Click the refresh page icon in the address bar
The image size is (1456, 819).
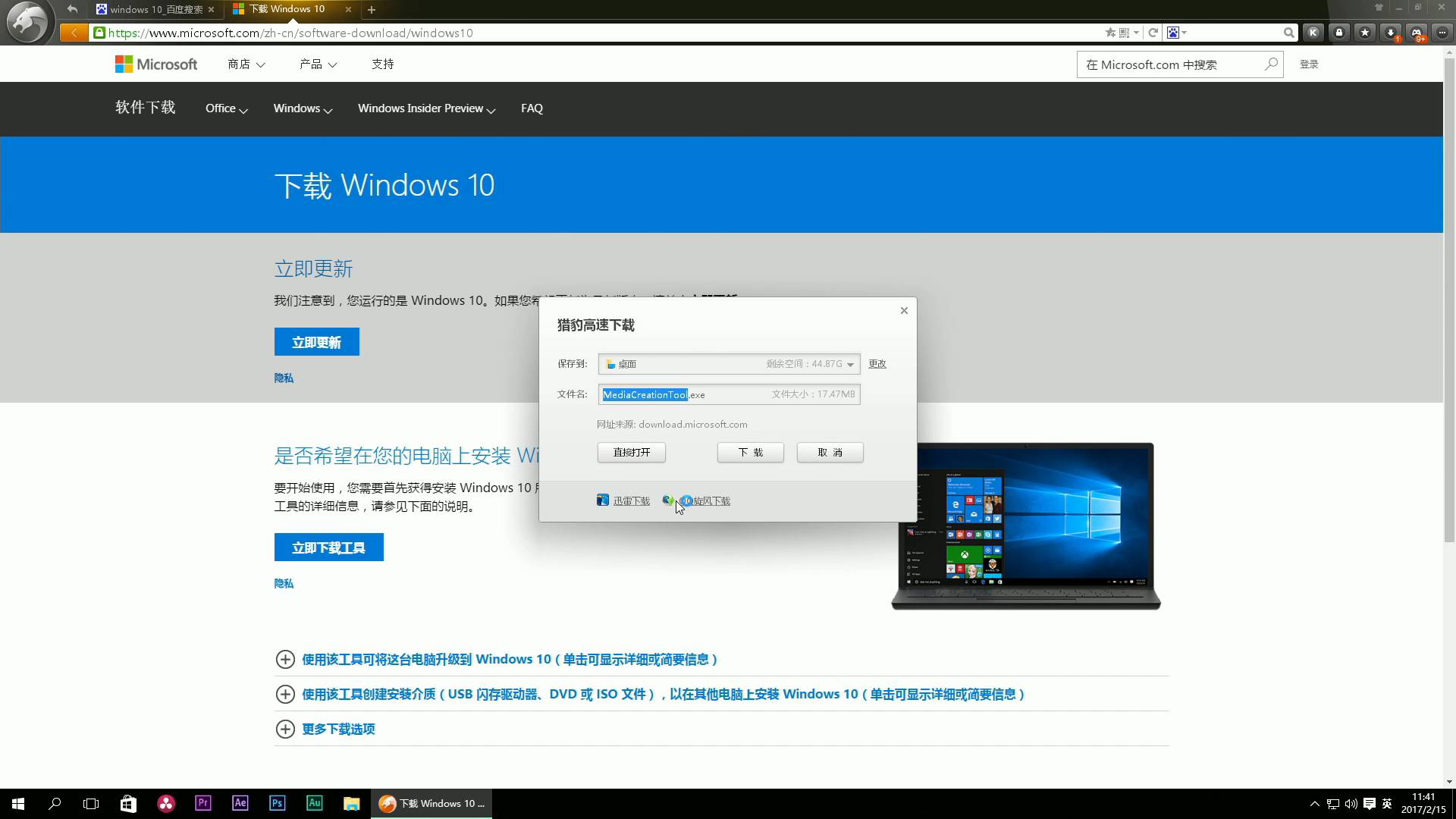coord(1153,33)
